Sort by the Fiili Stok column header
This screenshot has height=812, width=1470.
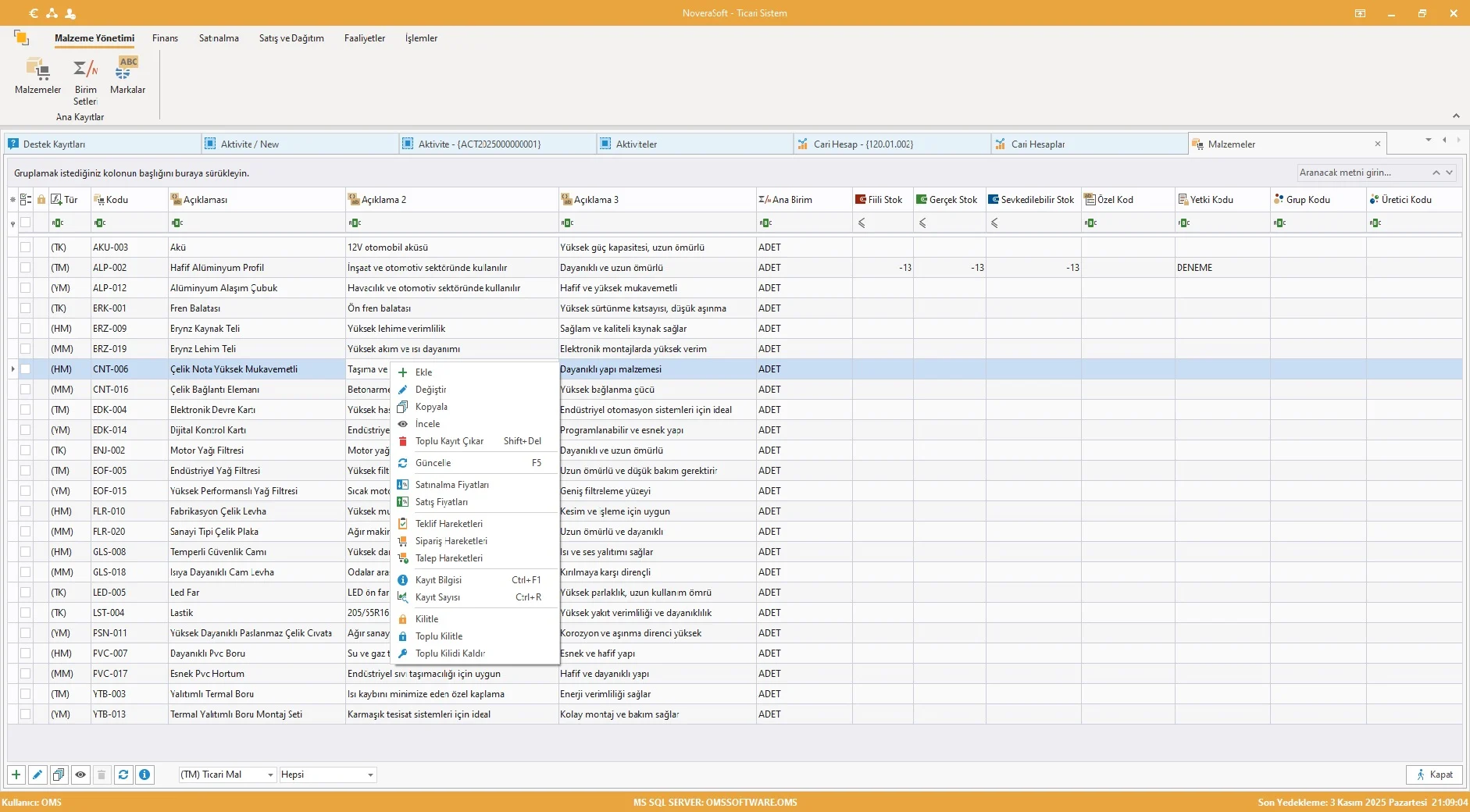pyautogui.click(x=884, y=200)
